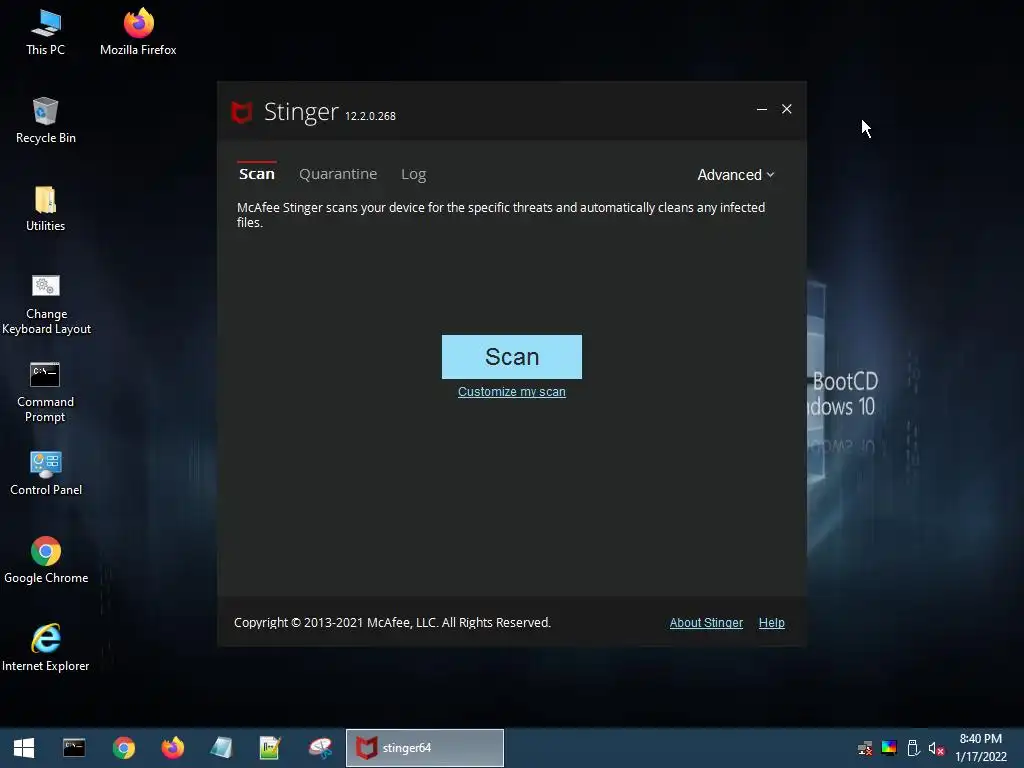Click the colorful display tray icon
Screen dimensions: 1024x768
tap(889, 748)
